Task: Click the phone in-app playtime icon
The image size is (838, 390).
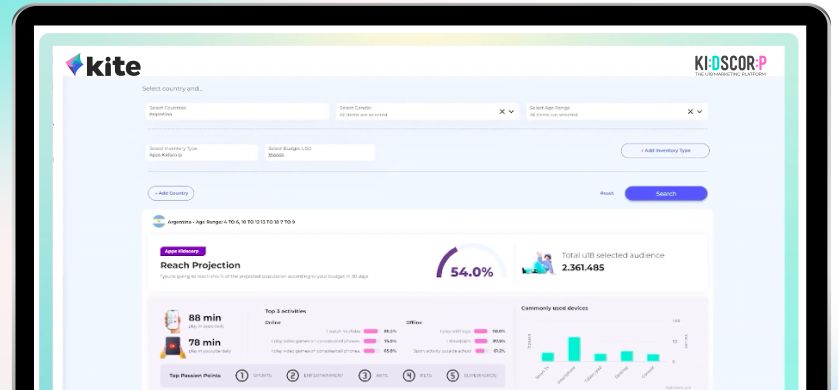Action: point(172,321)
